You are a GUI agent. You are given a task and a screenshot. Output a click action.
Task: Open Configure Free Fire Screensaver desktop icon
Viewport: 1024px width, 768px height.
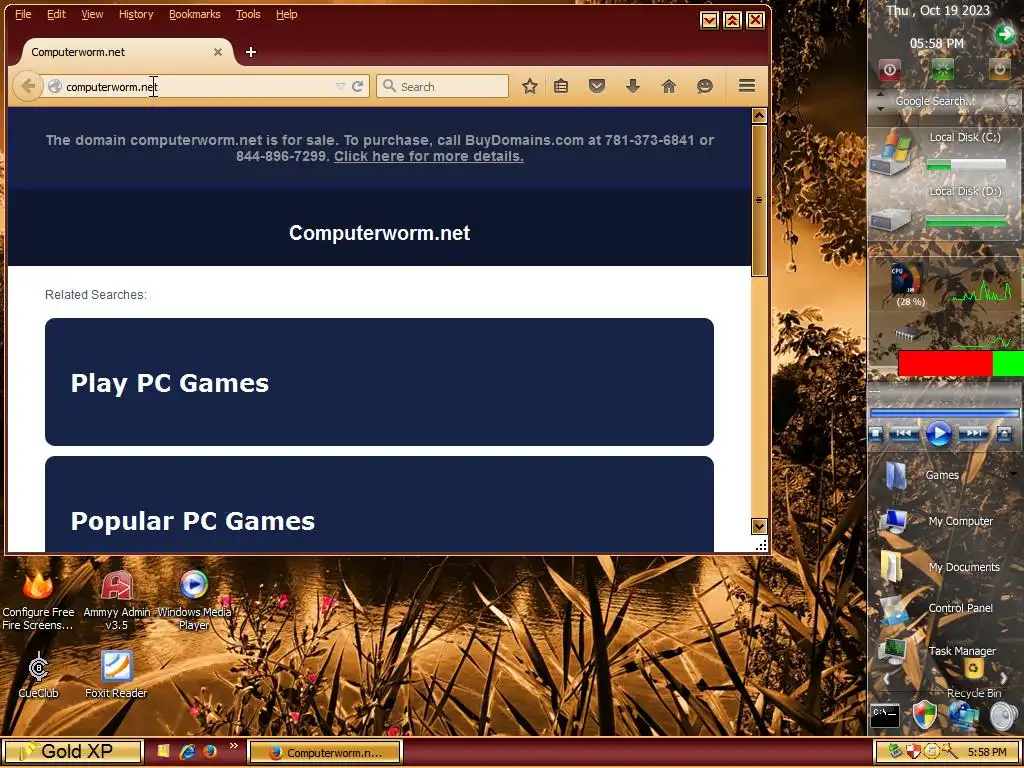pyautogui.click(x=38, y=601)
